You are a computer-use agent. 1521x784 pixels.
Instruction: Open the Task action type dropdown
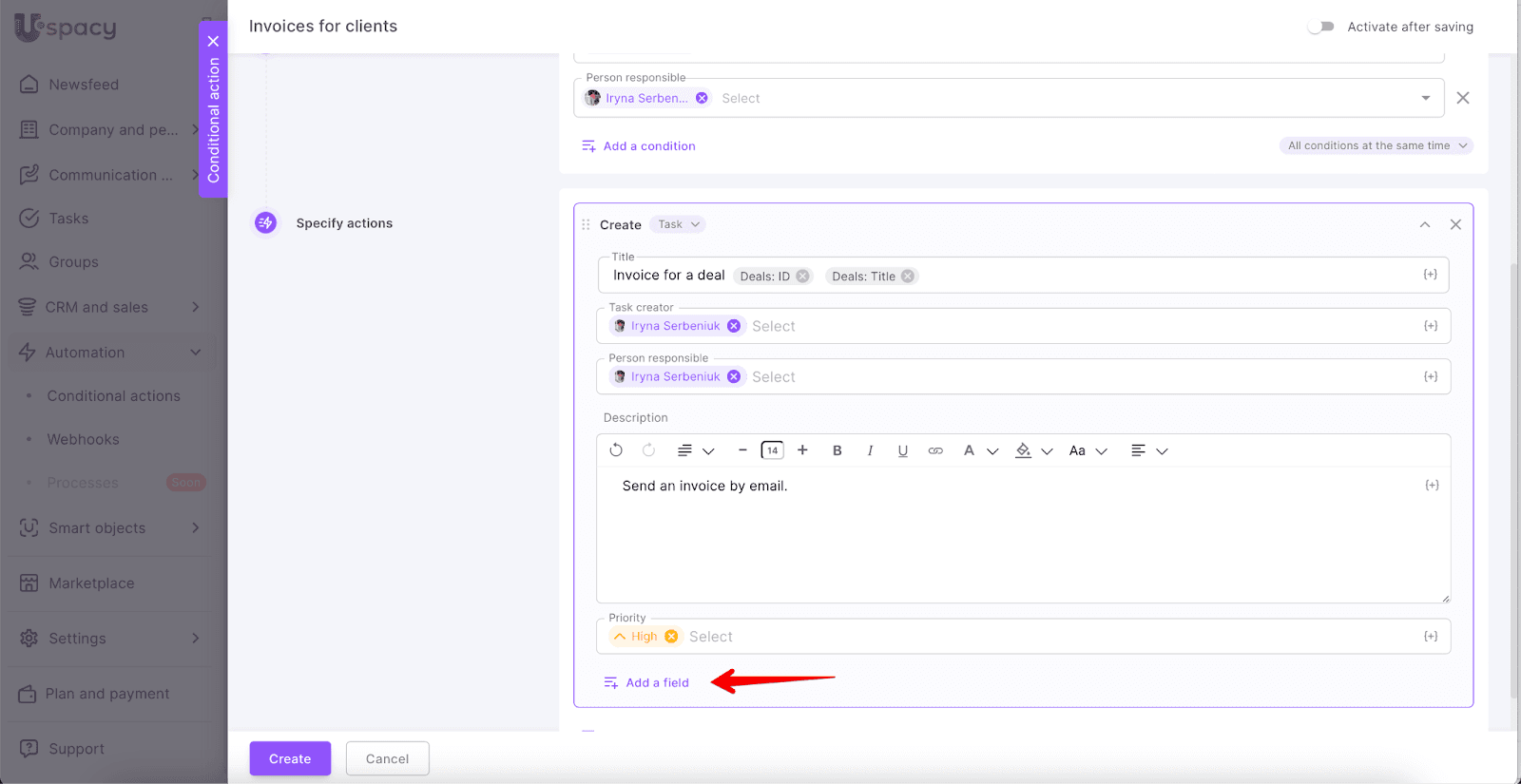pos(679,224)
